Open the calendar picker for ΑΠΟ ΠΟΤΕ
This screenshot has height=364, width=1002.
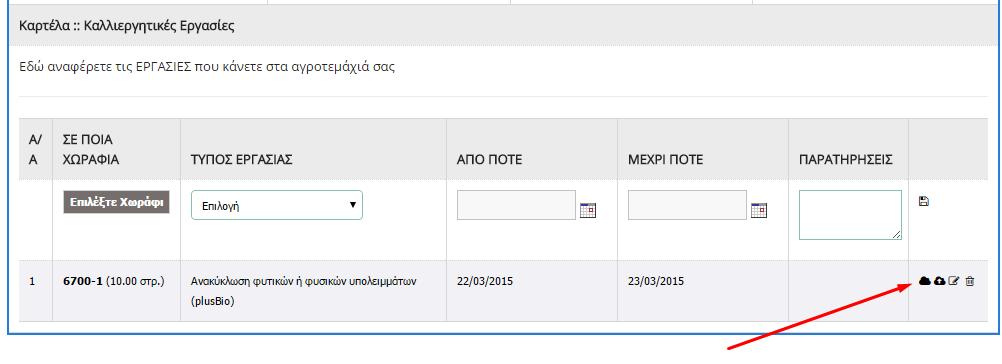click(x=588, y=210)
